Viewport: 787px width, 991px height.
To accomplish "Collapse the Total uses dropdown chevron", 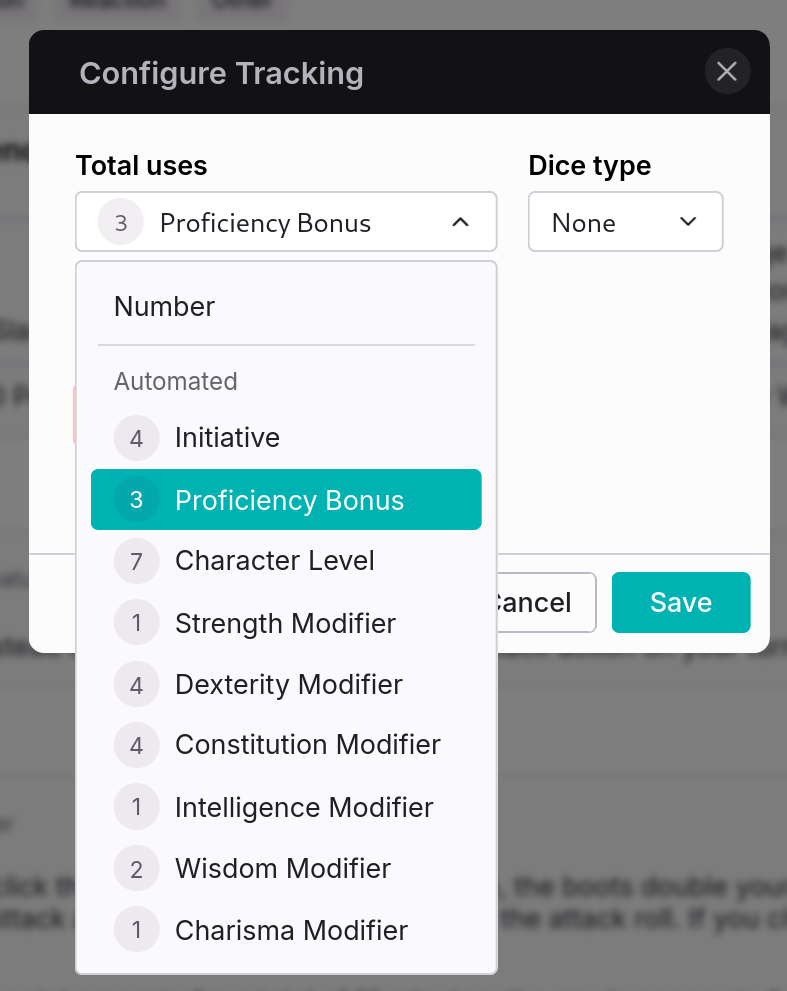I will pos(460,222).
